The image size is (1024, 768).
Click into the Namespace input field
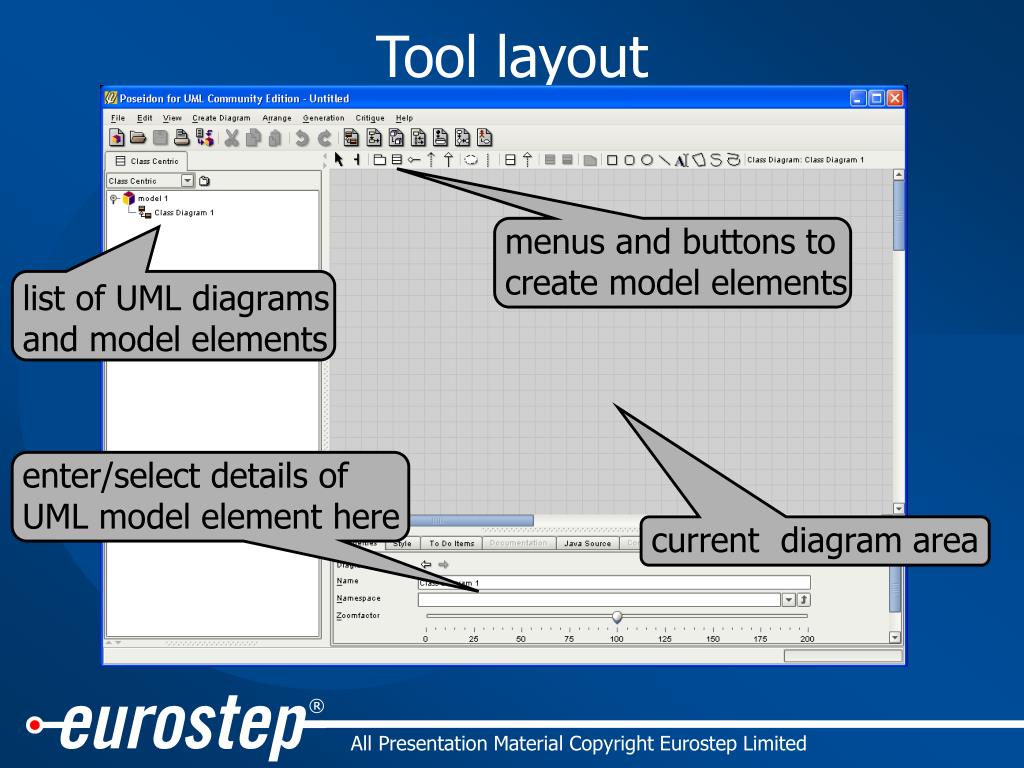coord(599,600)
